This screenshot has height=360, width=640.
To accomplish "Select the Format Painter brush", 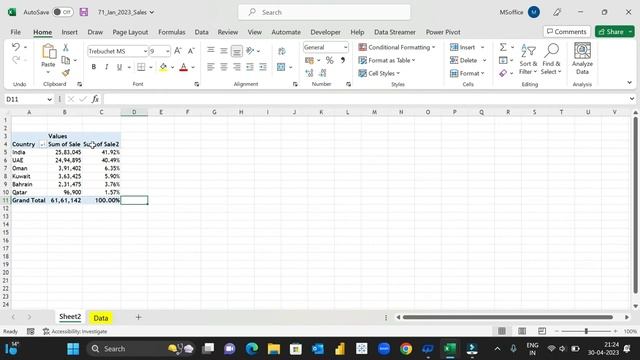I will (x=65, y=73).
